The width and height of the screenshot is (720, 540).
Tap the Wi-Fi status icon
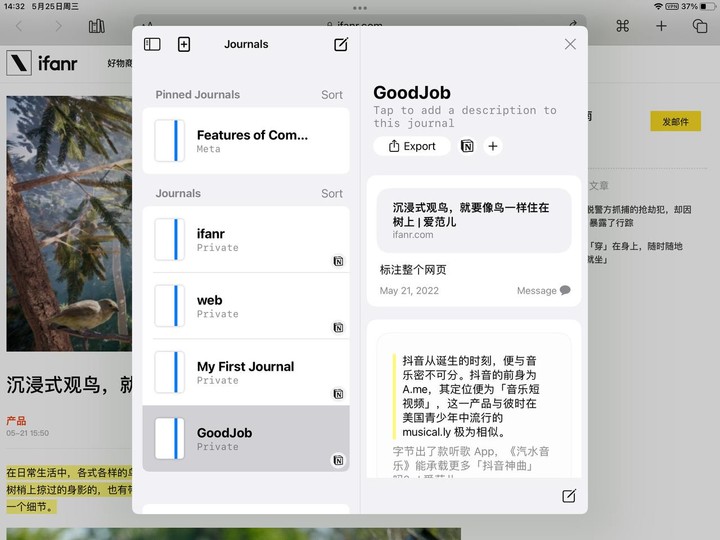click(658, 6)
